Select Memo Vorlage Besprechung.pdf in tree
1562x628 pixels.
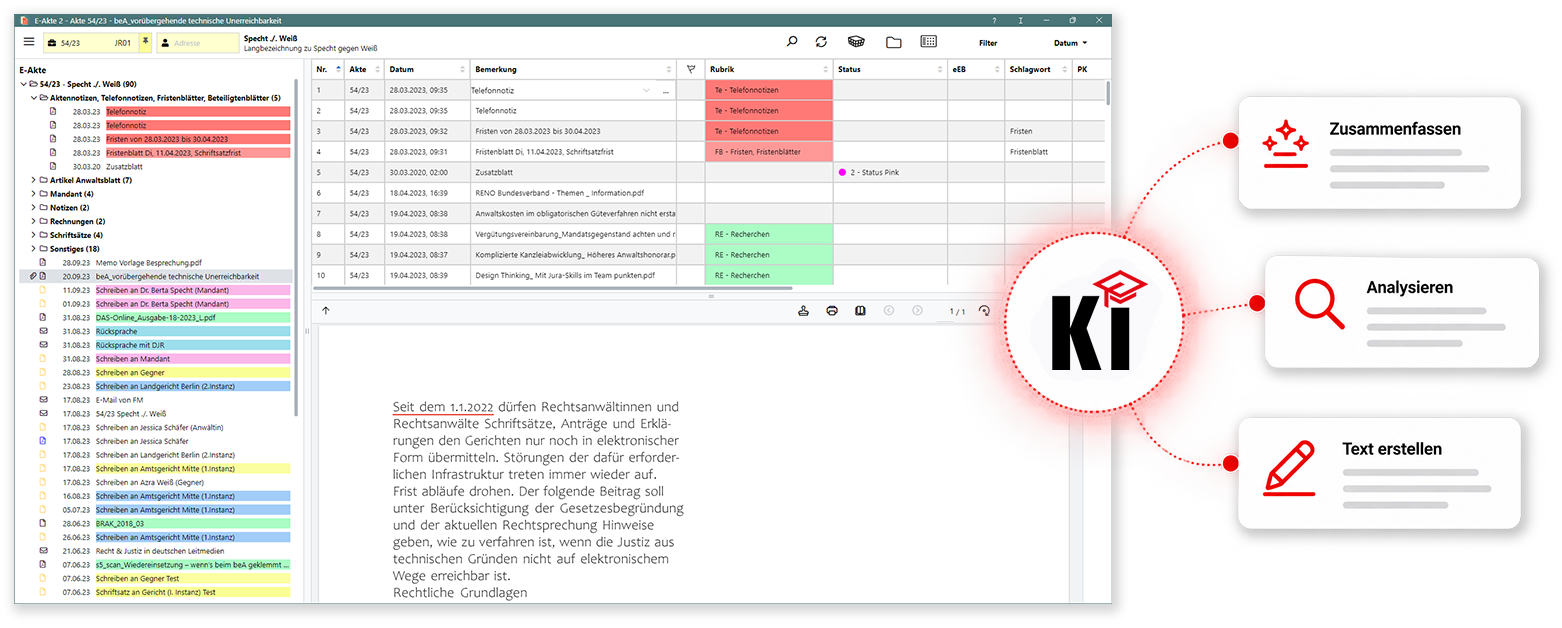(149, 262)
